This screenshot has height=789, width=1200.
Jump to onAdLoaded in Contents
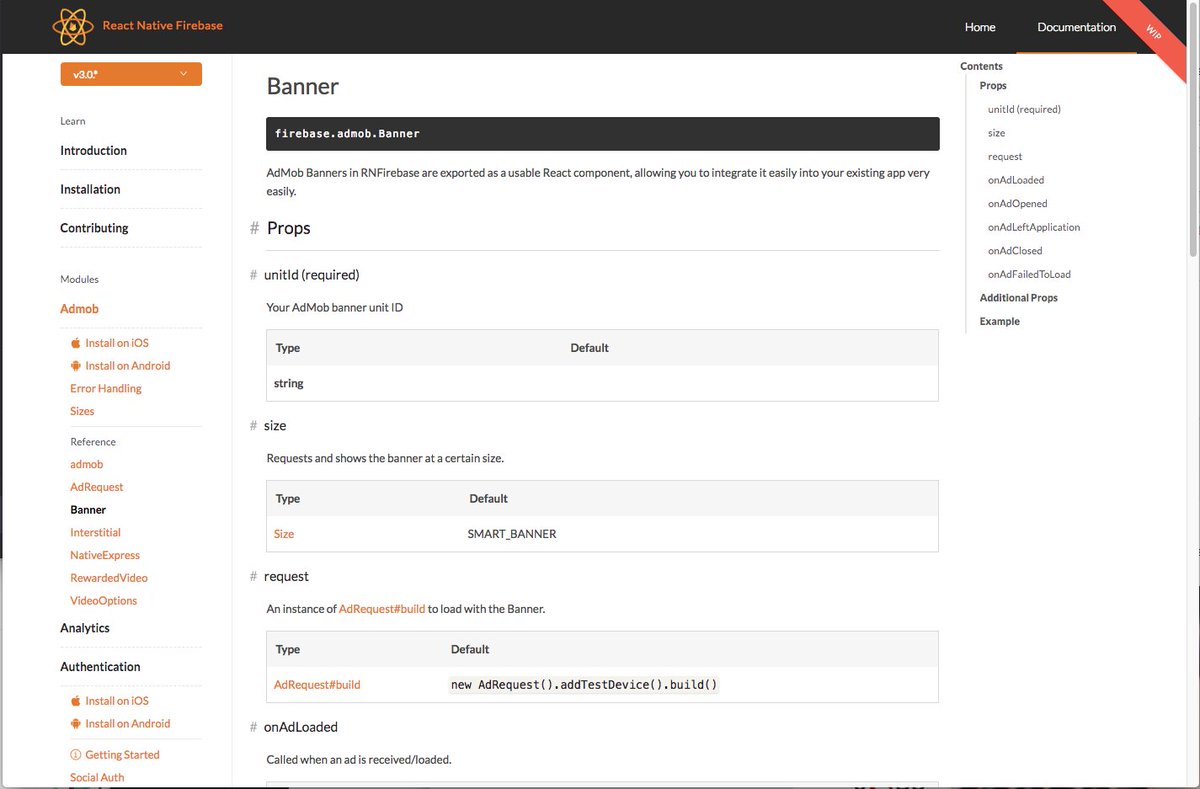(x=1016, y=180)
